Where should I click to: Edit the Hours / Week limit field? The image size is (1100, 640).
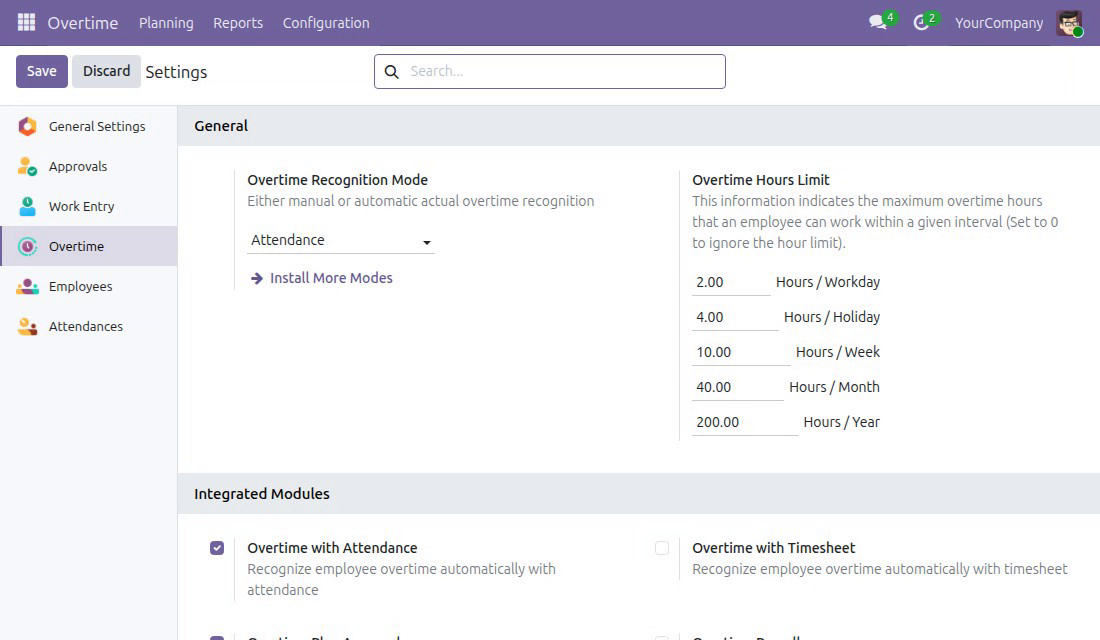tap(741, 352)
